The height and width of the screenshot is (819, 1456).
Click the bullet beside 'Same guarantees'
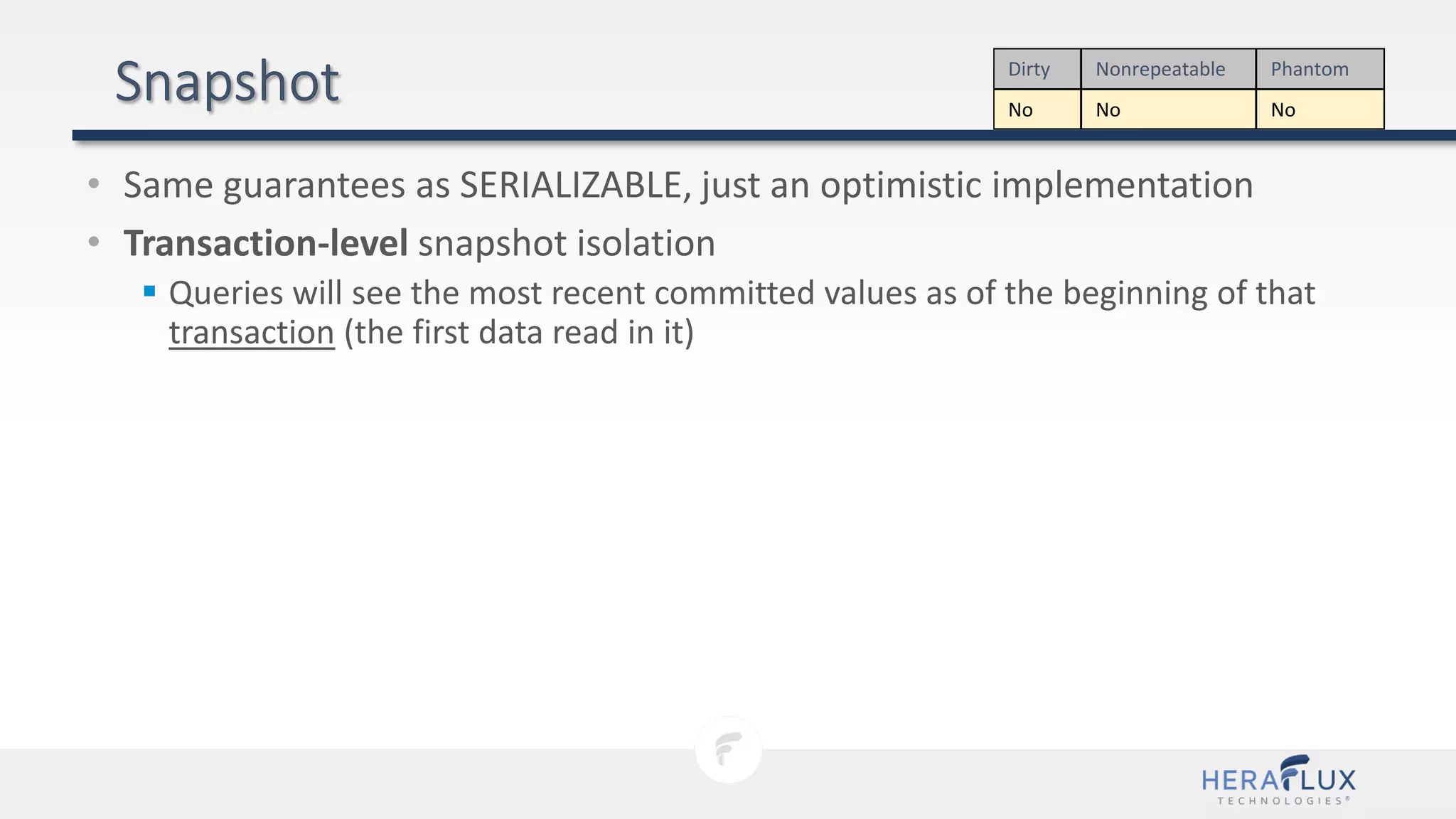pyautogui.click(x=94, y=184)
